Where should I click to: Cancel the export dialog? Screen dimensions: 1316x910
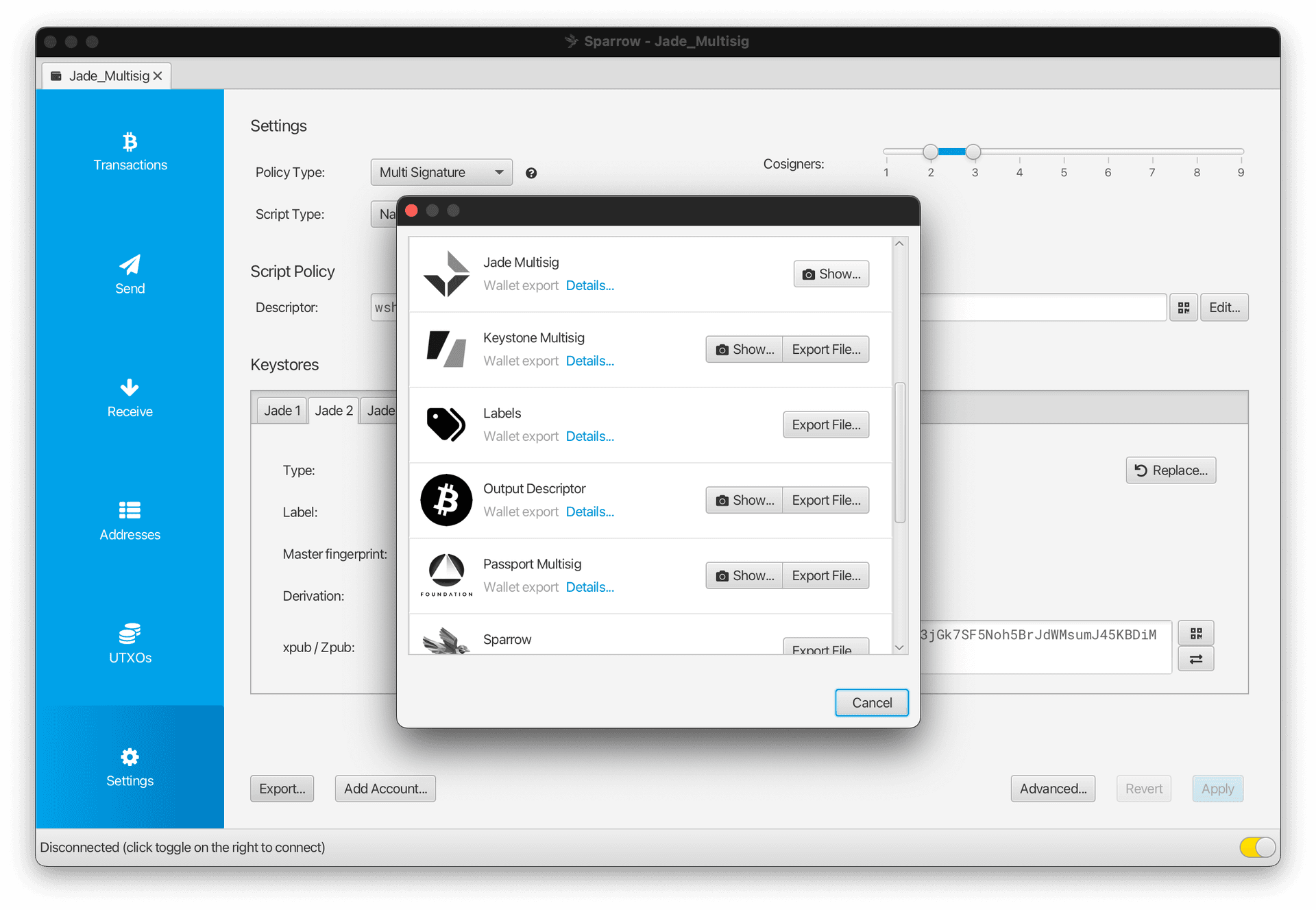click(872, 703)
